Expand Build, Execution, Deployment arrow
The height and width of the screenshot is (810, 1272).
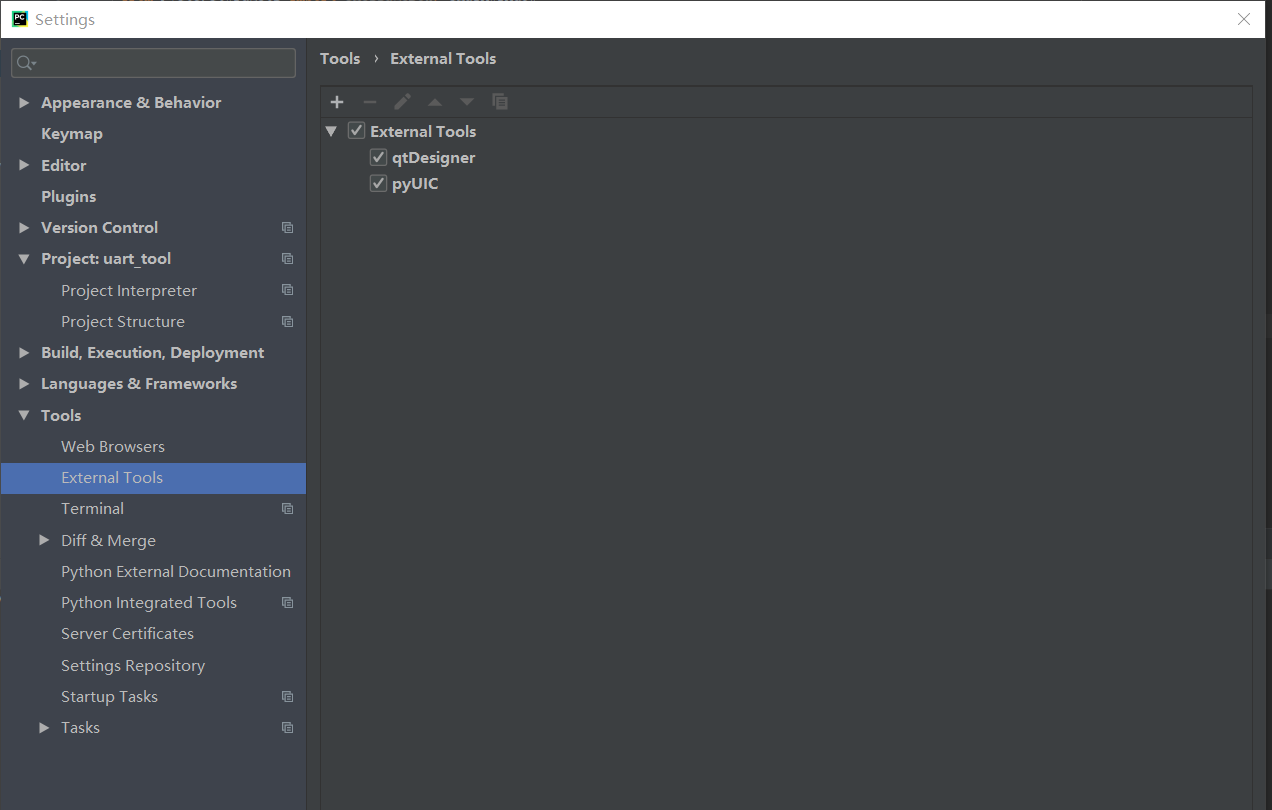[24, 353]
